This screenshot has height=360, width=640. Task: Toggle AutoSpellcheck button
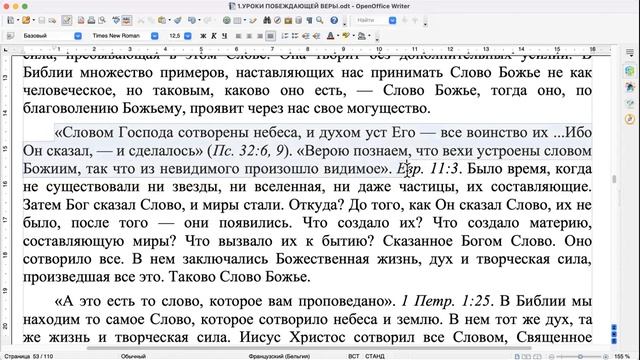(x=127, y=20)
